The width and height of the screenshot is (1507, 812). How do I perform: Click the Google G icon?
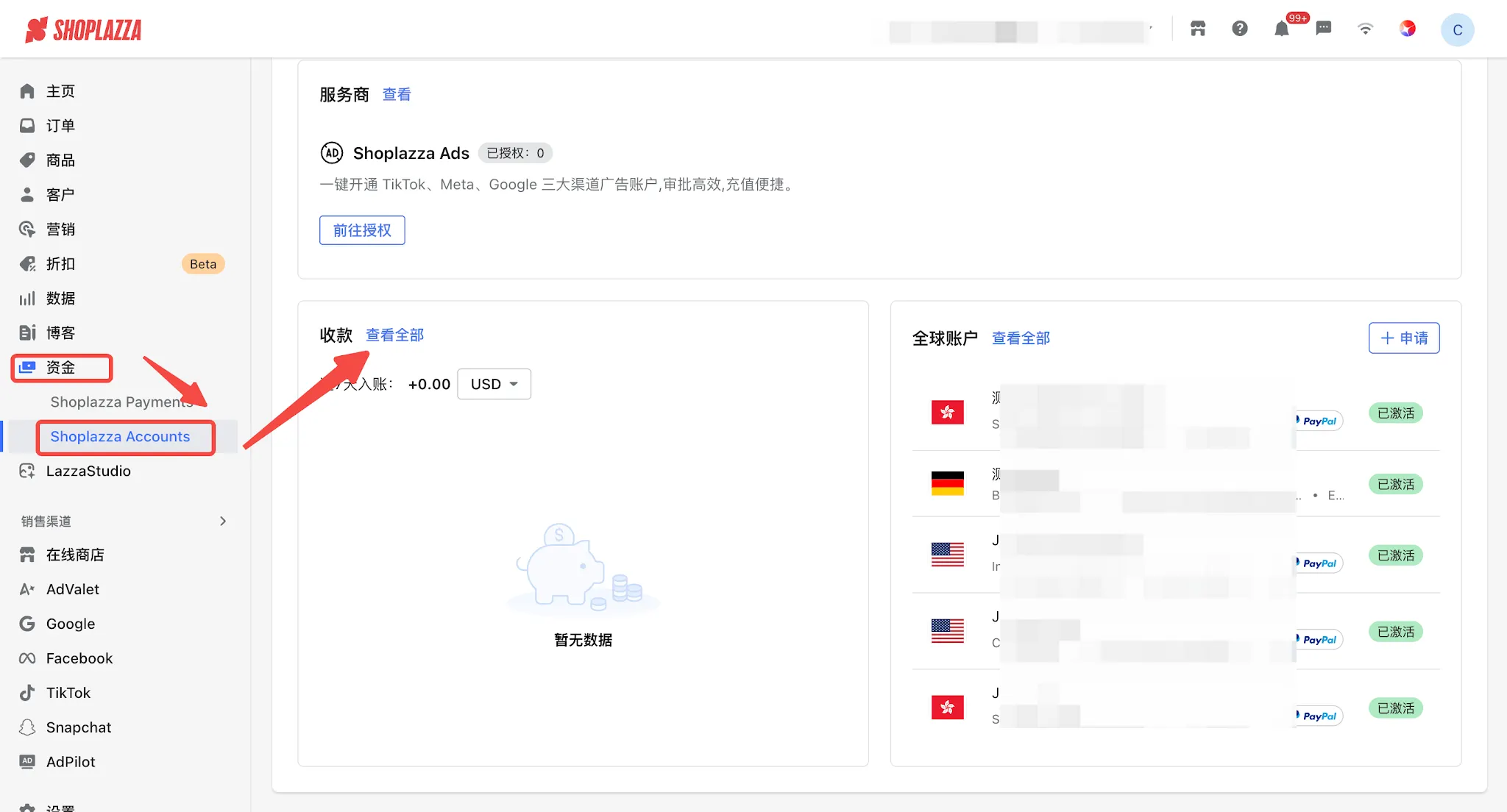pyautogui.click(x=27, y=624)
